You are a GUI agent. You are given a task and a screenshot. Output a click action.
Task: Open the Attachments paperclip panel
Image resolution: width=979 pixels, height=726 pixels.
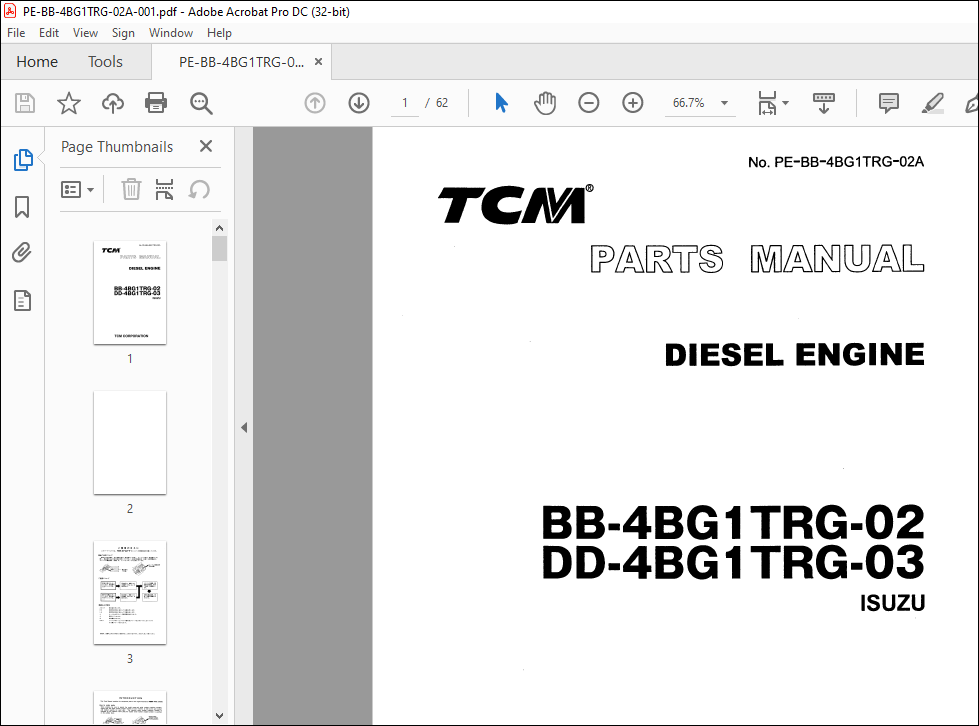coord(22,253)
